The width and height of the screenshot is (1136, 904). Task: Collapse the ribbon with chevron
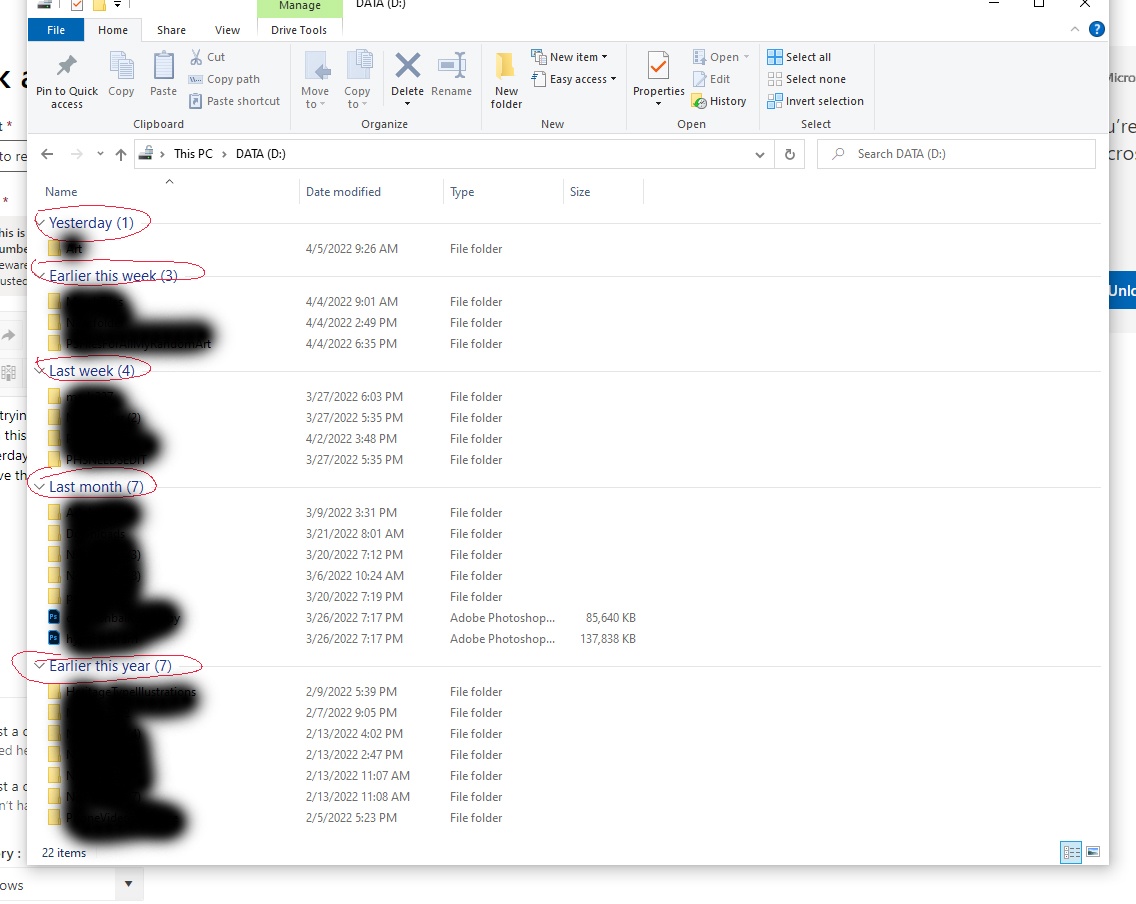coord(1074,29)
